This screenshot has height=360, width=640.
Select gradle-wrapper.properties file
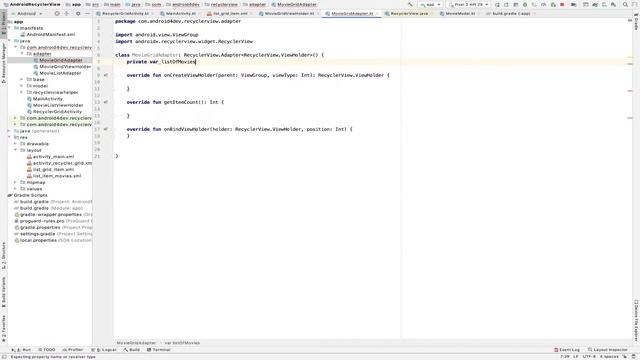51,215
